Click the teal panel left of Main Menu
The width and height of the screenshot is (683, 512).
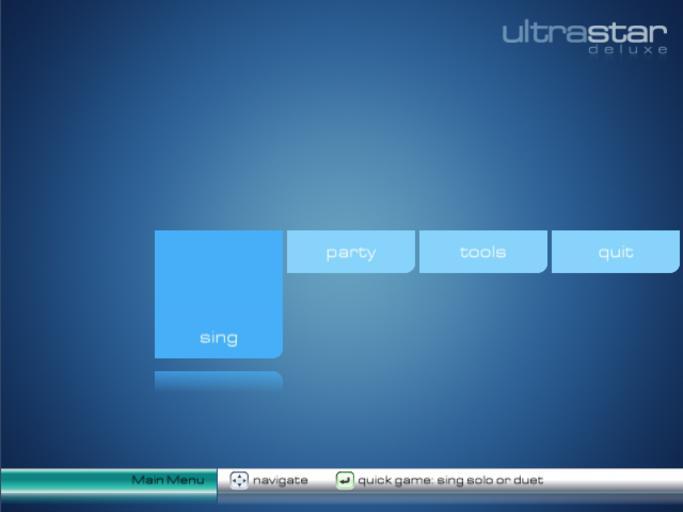point(60,481)
